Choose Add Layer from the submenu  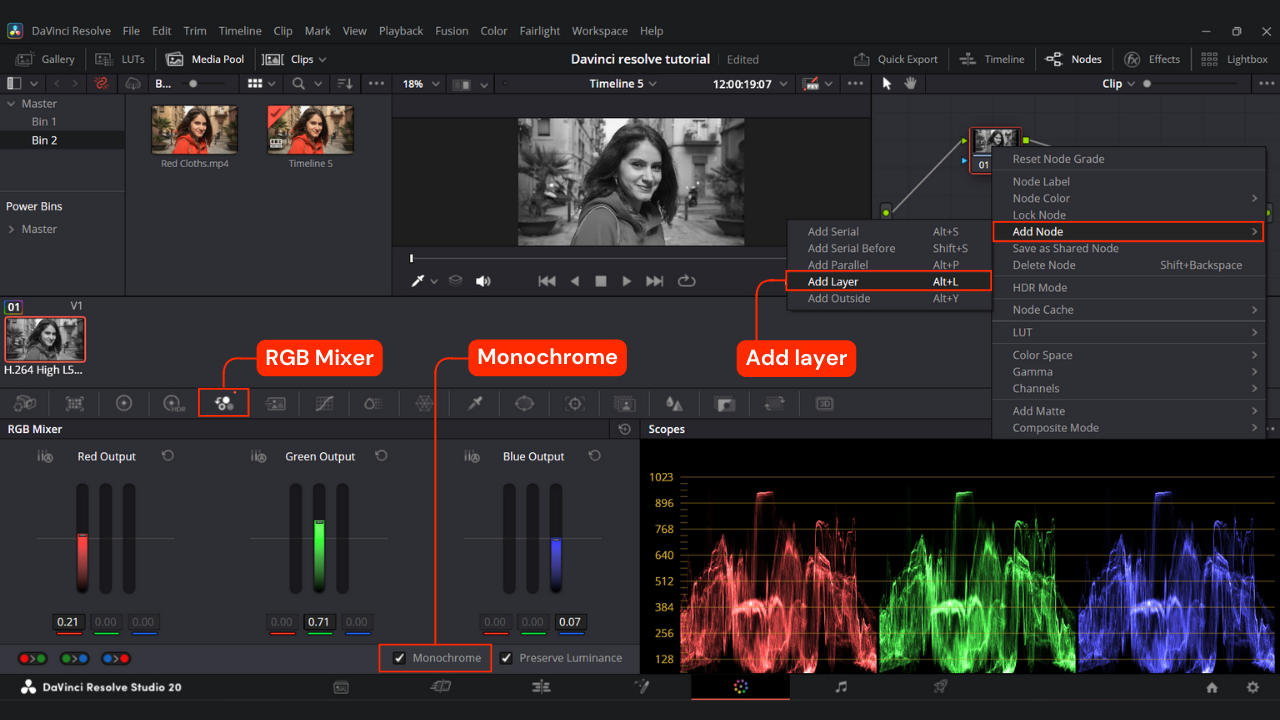(x=833, y=282)
